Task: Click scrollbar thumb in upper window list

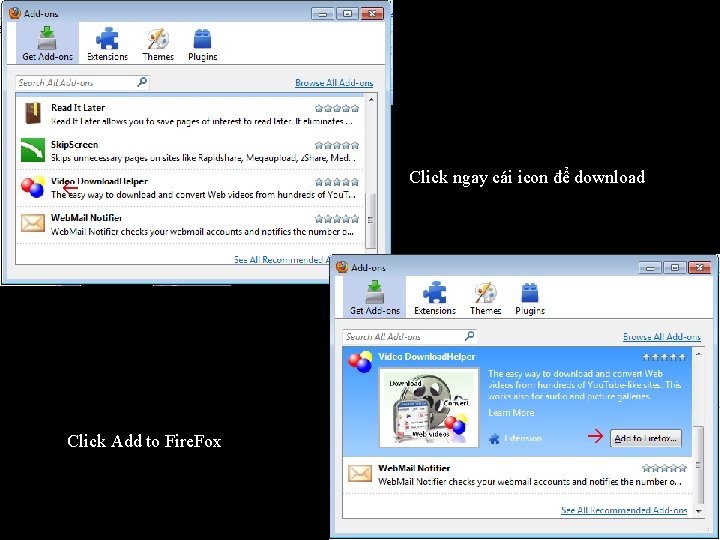Action: pos(371,220)
